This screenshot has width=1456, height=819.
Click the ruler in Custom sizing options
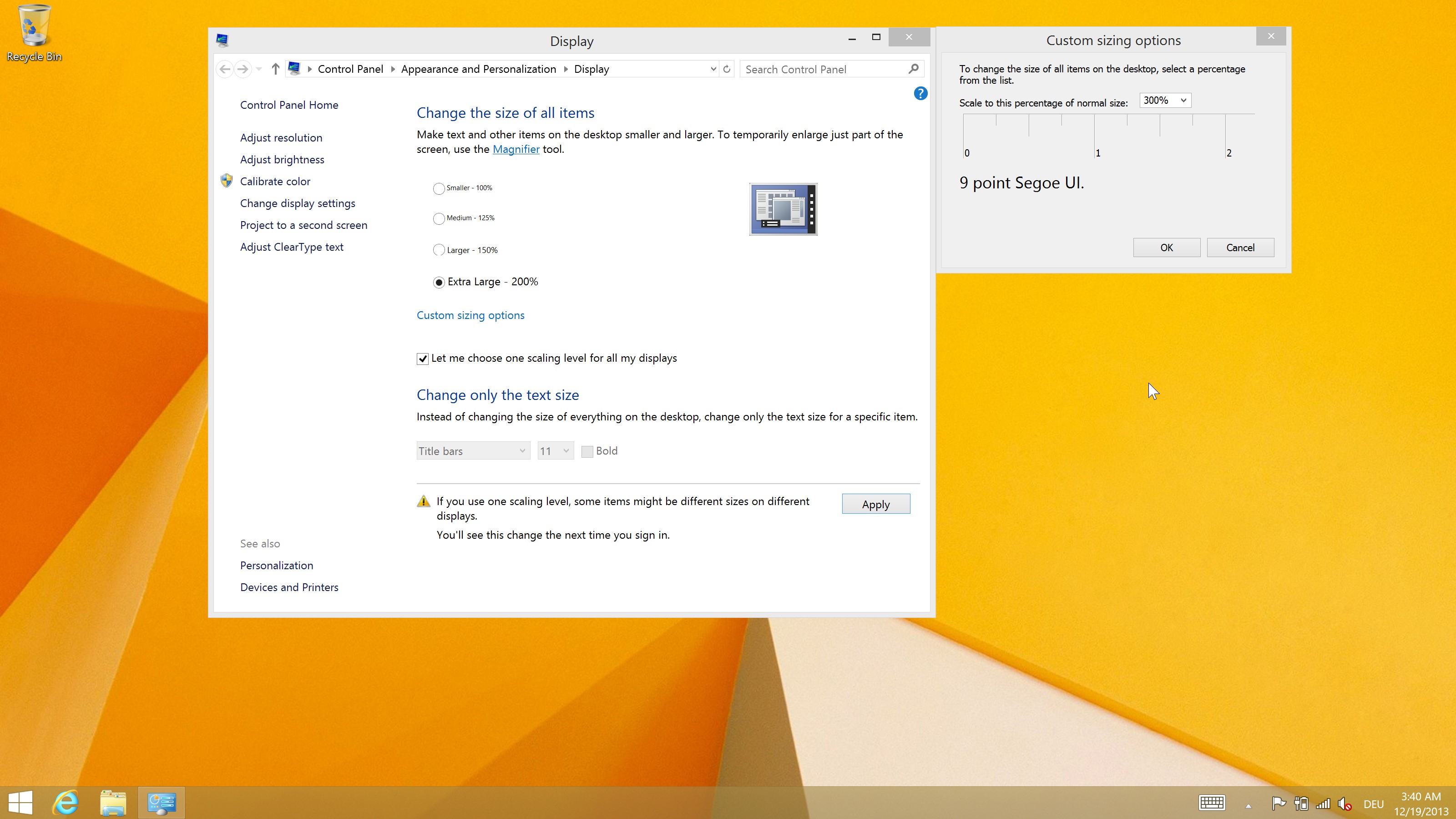tap(1108, 136)
